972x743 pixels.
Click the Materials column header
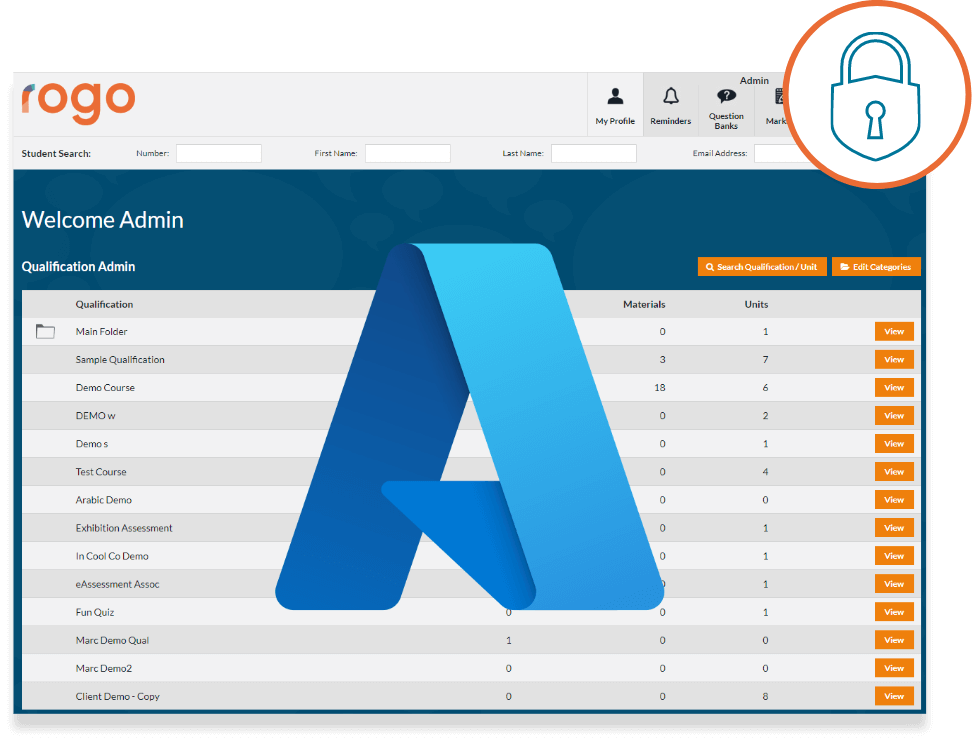[x=644, y=304]
